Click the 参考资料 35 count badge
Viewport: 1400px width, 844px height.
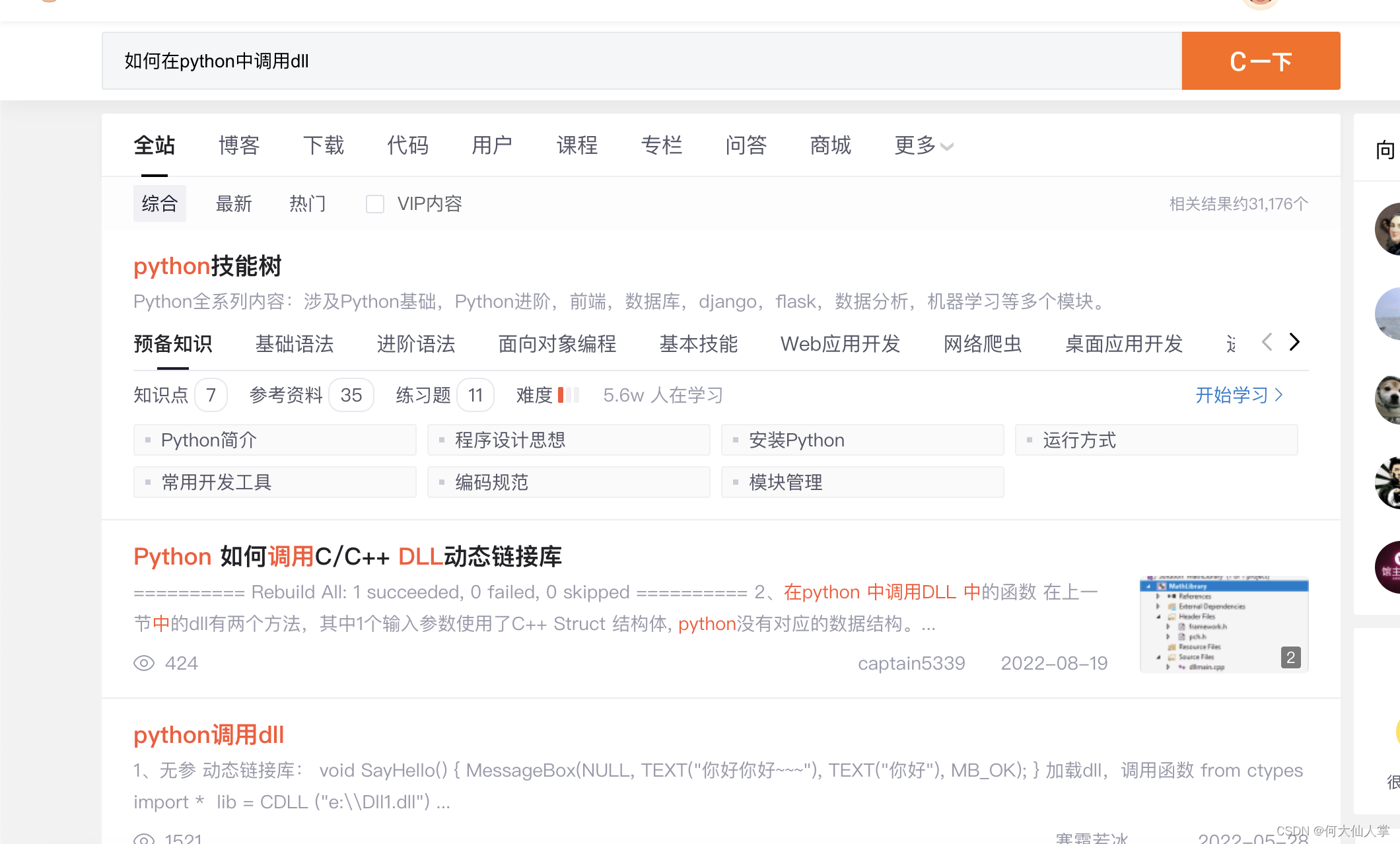point(351,395)
